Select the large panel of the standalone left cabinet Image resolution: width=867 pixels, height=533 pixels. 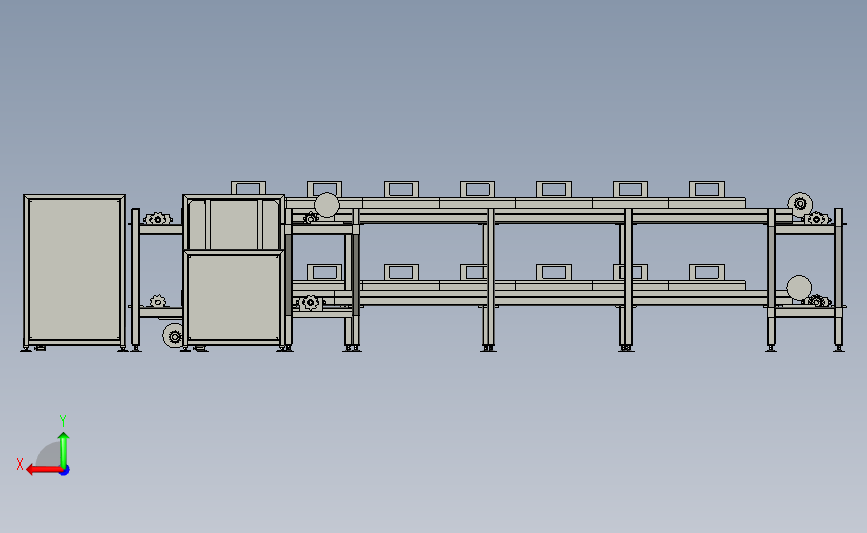(x=75, y=270)
